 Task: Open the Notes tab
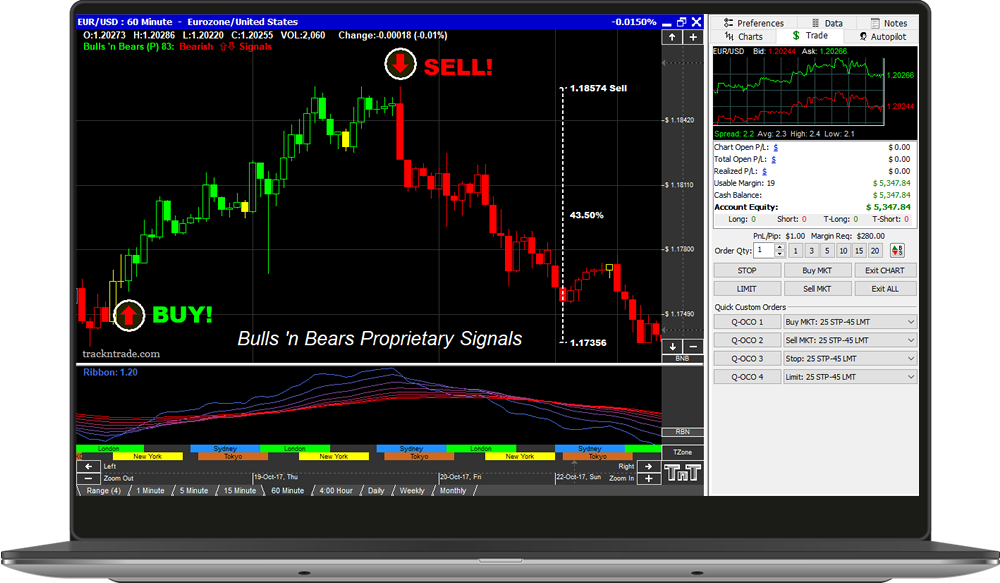[x=888, y=23]
